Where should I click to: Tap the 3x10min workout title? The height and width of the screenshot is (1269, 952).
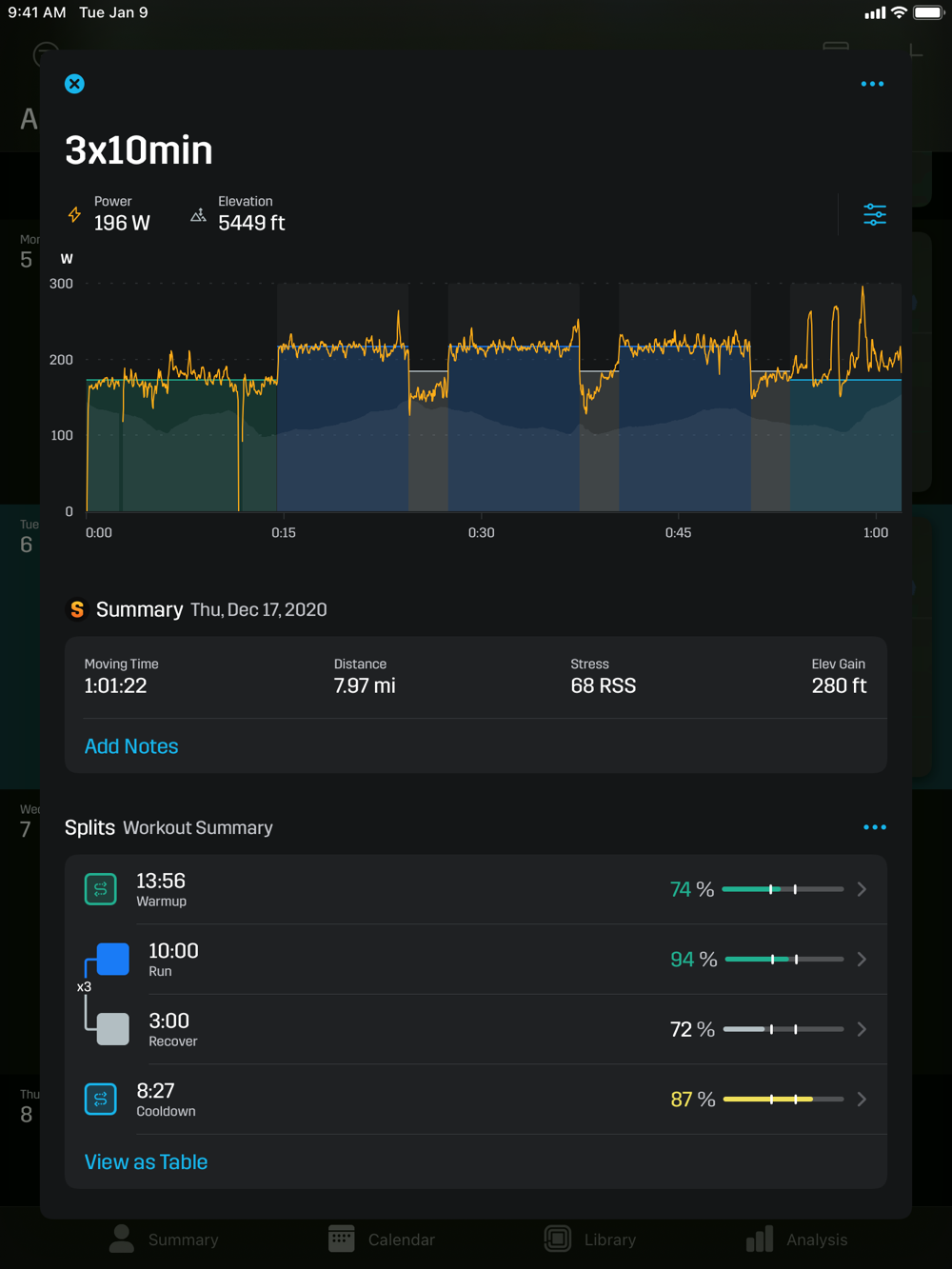[139, 150]
